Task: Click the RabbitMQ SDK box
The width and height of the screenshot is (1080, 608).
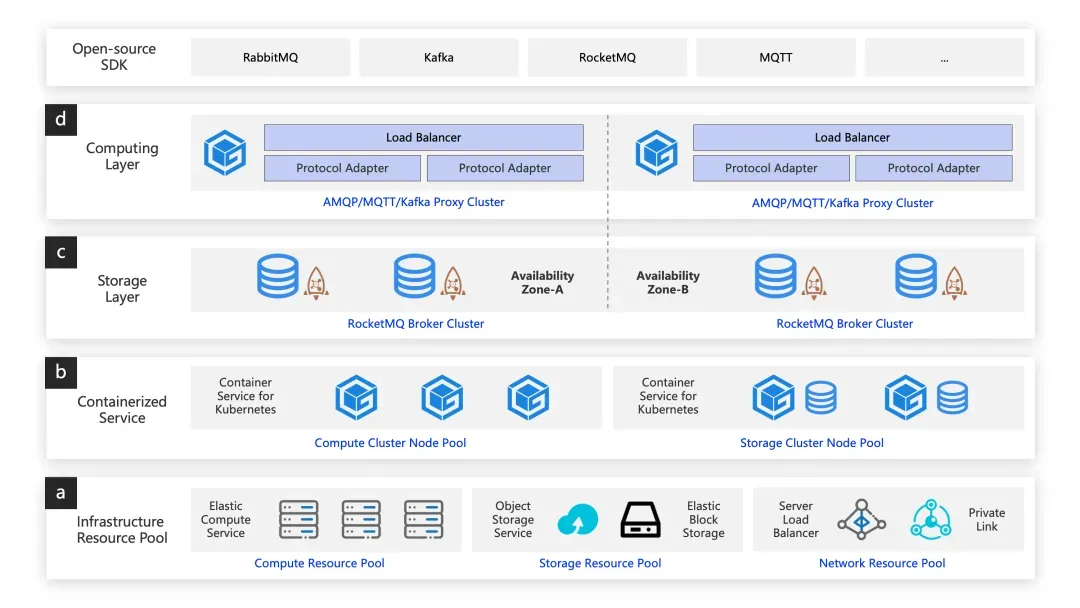Action: click(x=271, y=57)
